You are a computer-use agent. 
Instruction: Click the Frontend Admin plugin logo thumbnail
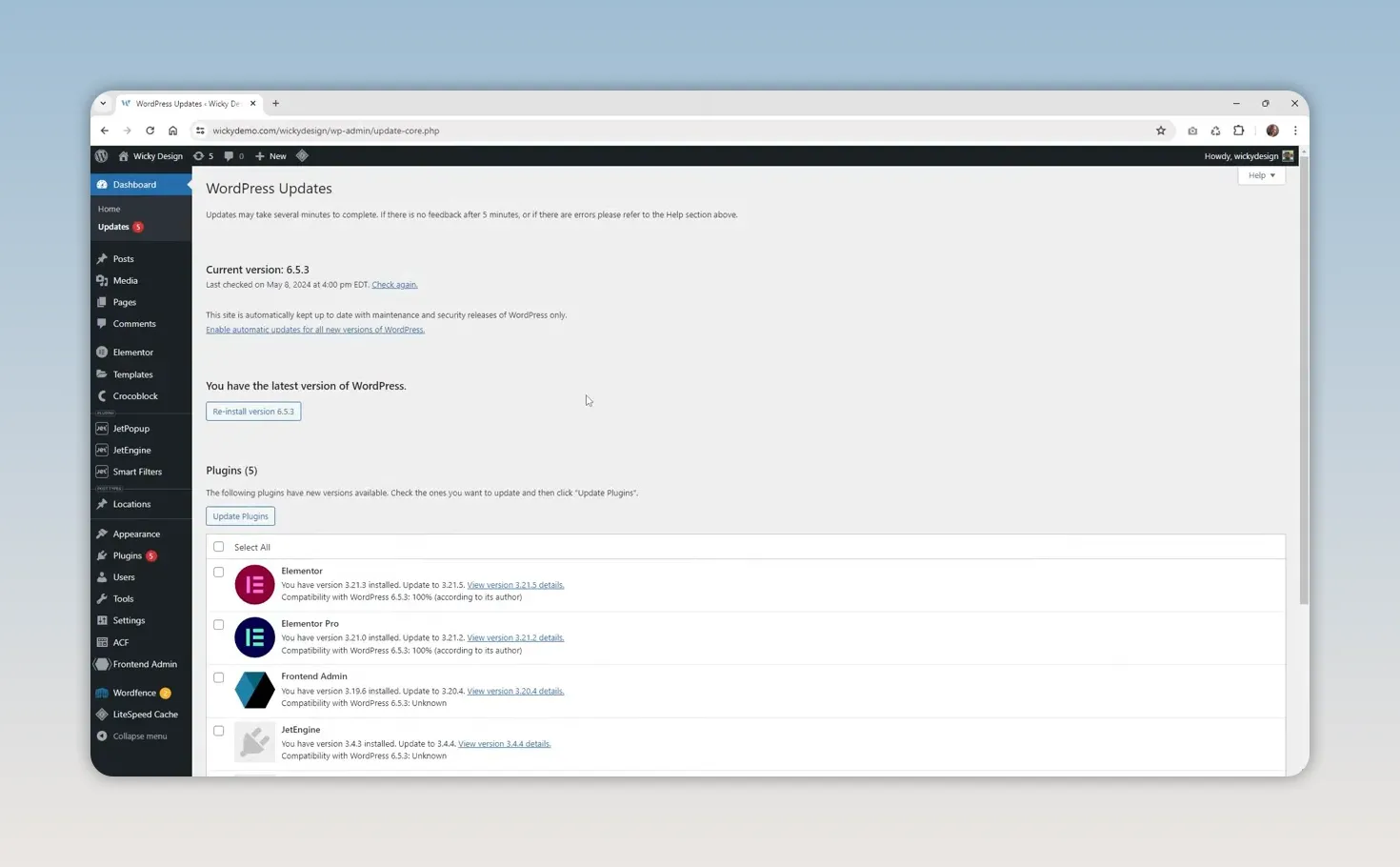point(254,690)
